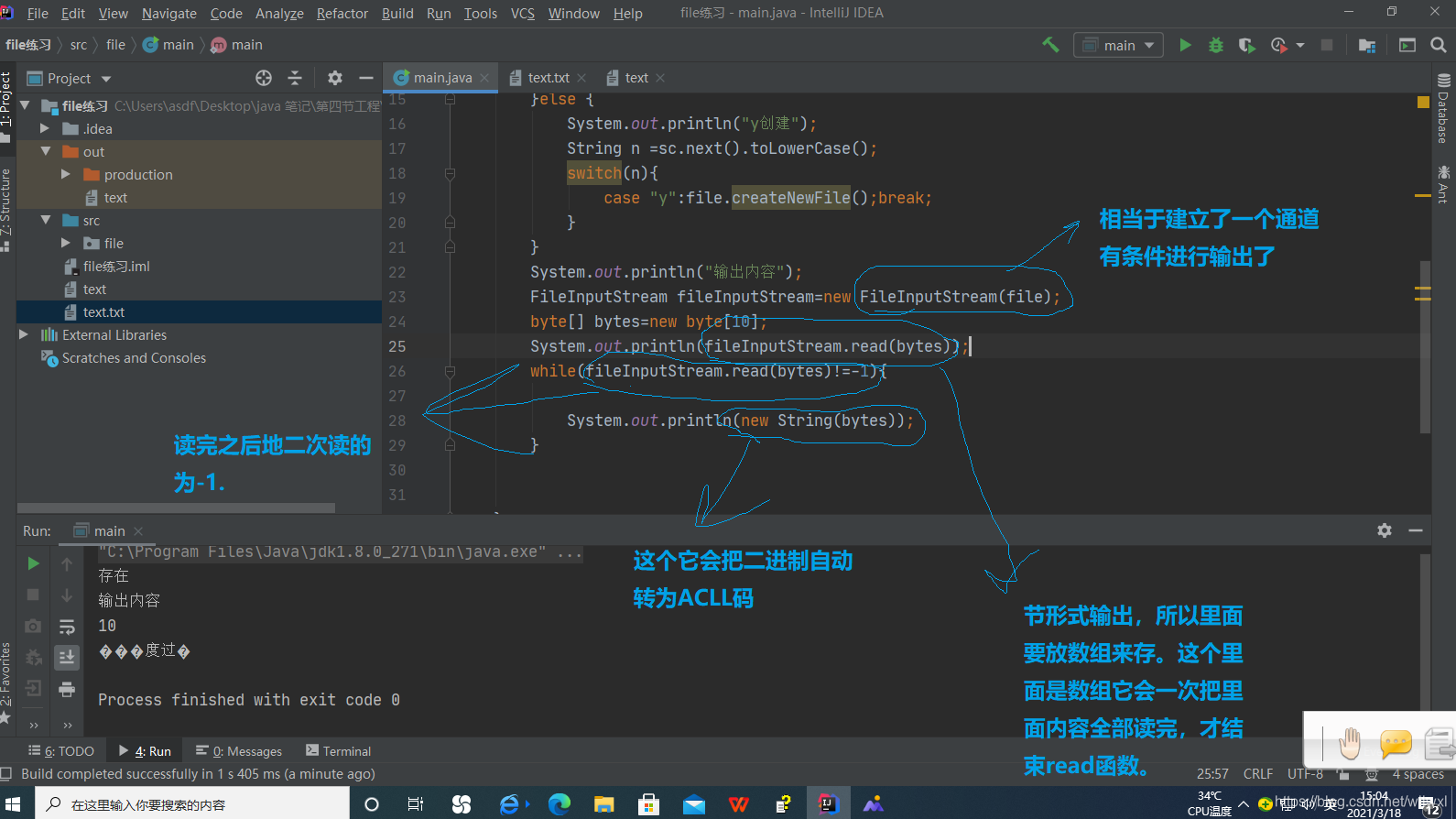The width and height of the screenshot is (1456, 819).
Task: Click the Build project hammer icon
Action: 1050,45
